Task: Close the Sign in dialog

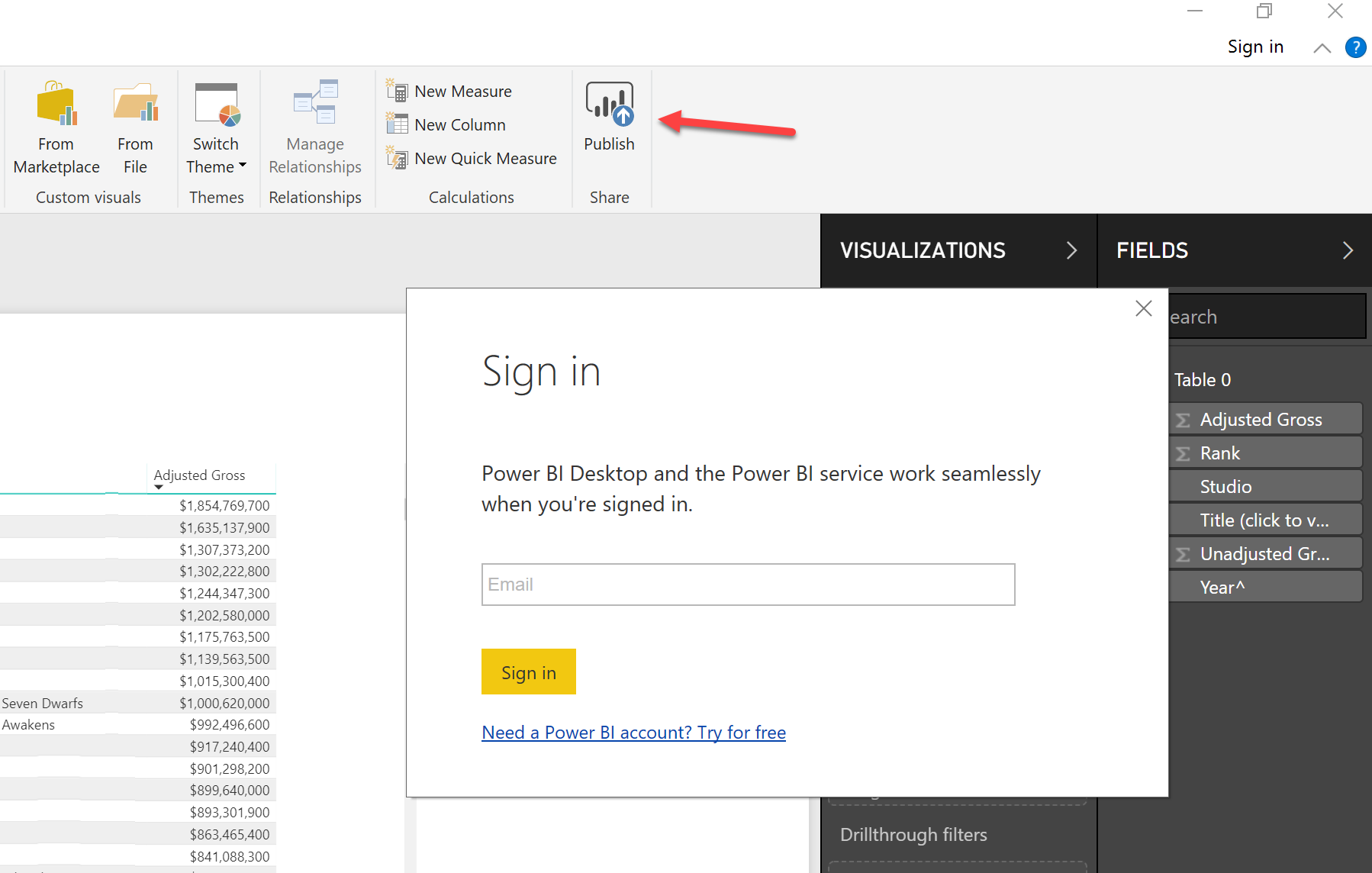Action: point(1143,308)
